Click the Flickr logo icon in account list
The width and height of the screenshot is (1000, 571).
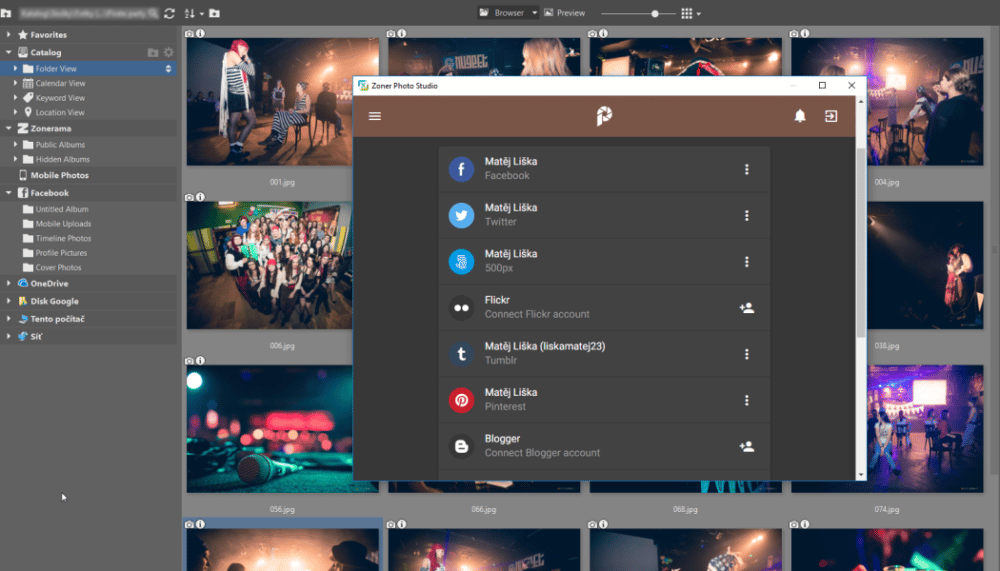click(x=461, y=308)
